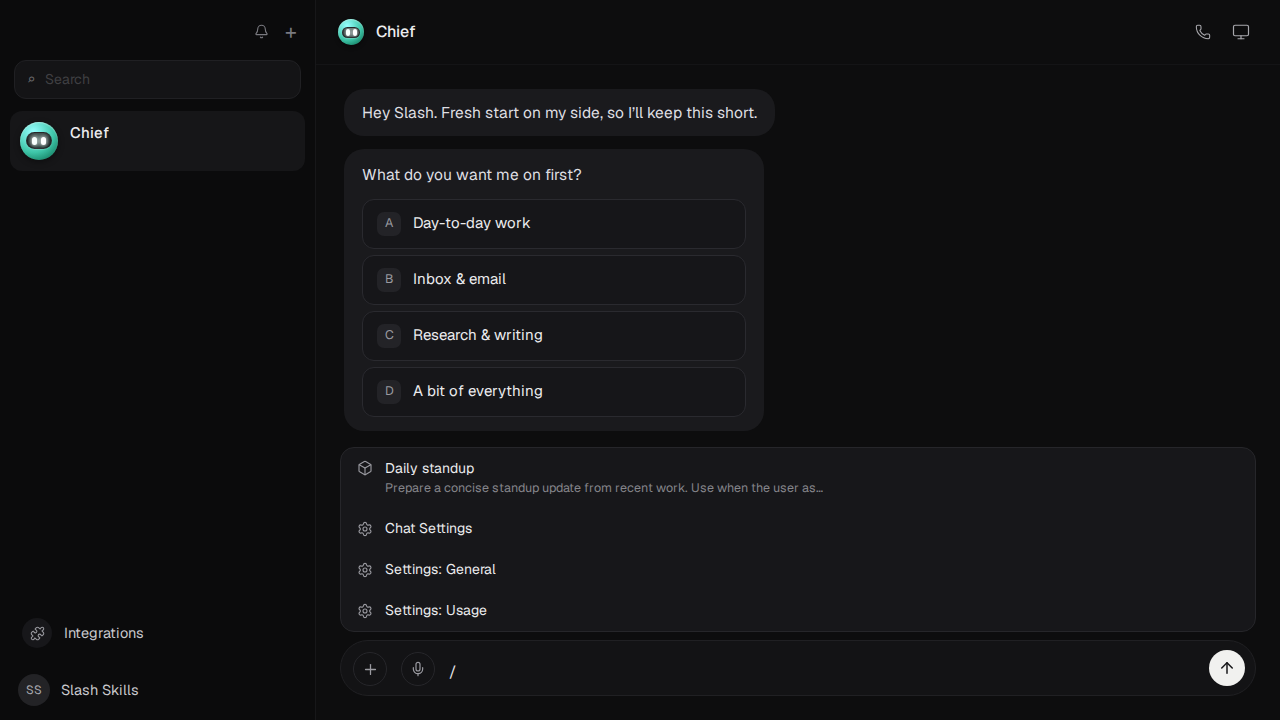Select Chat Settings command
This screenshot has width=1280, height=720.
pos(798,528)
